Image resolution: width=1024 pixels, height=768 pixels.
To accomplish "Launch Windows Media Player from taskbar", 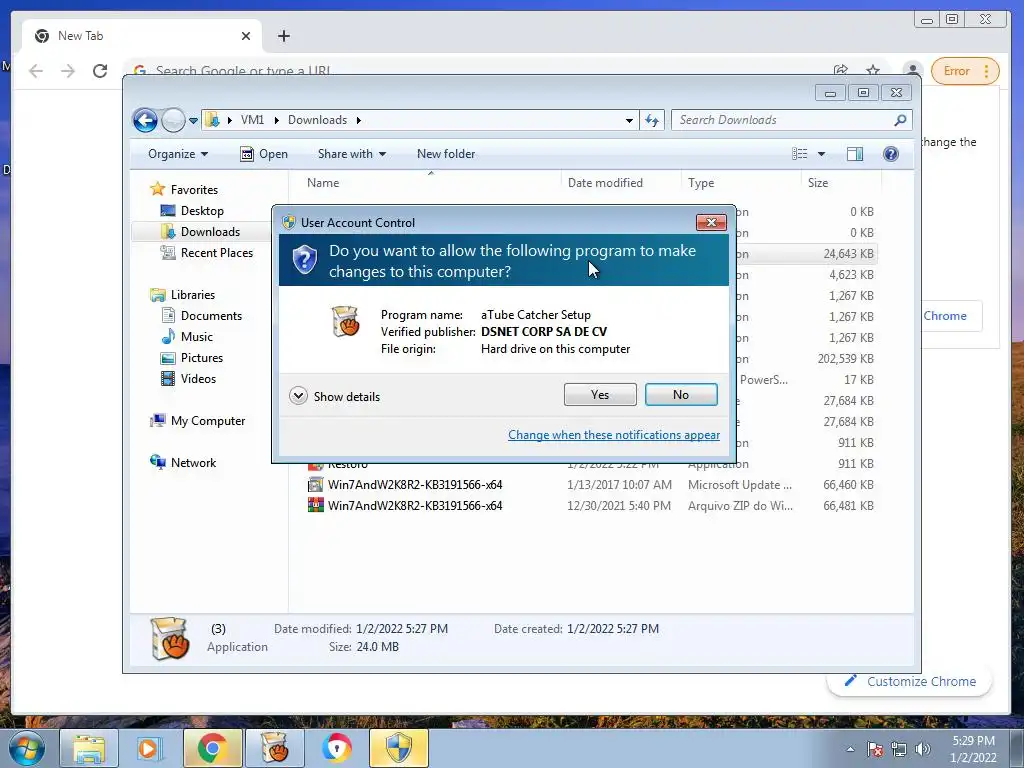I will coord(148,748).
